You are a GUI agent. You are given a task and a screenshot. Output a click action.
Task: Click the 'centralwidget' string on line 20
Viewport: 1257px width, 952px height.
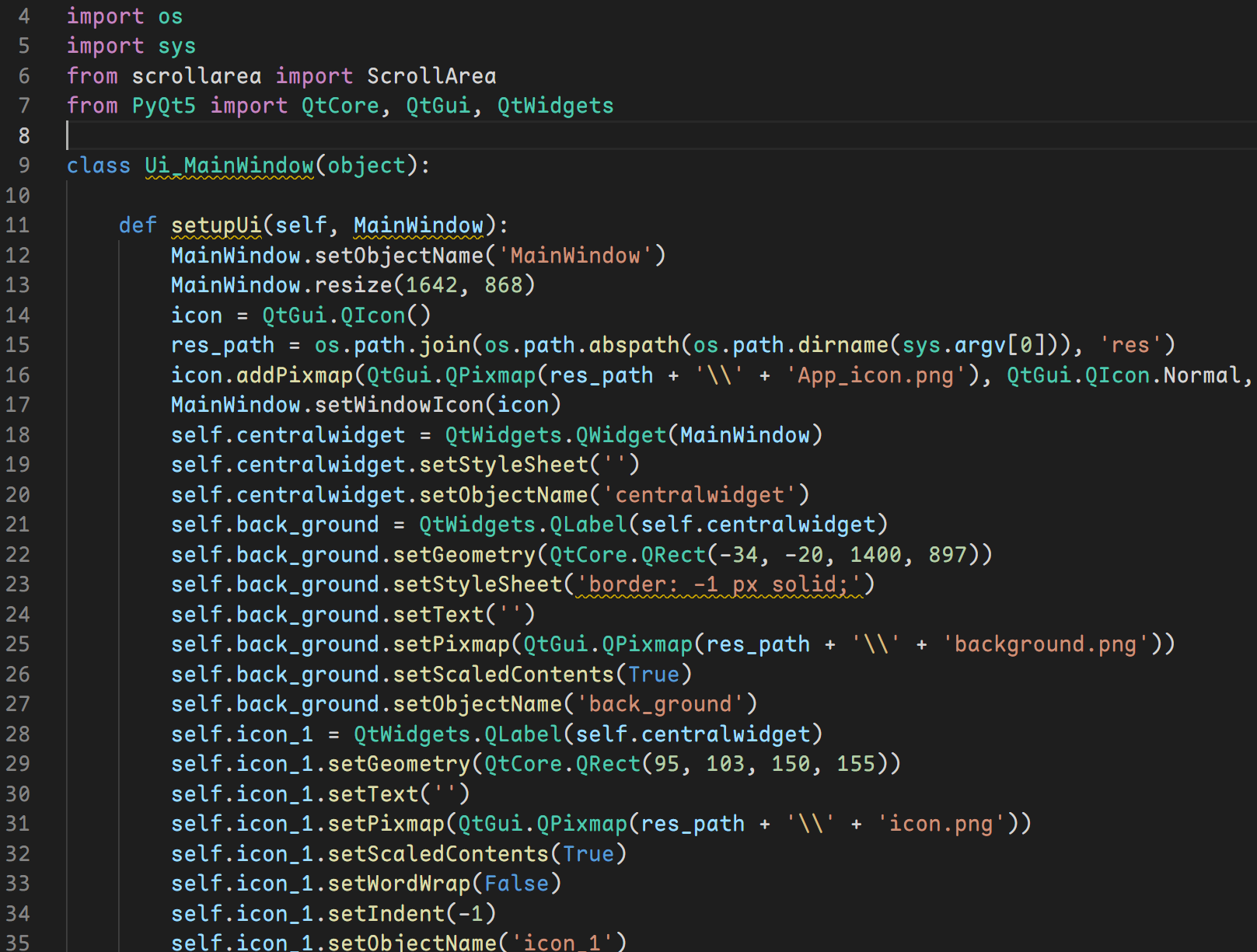pos(700,495)
